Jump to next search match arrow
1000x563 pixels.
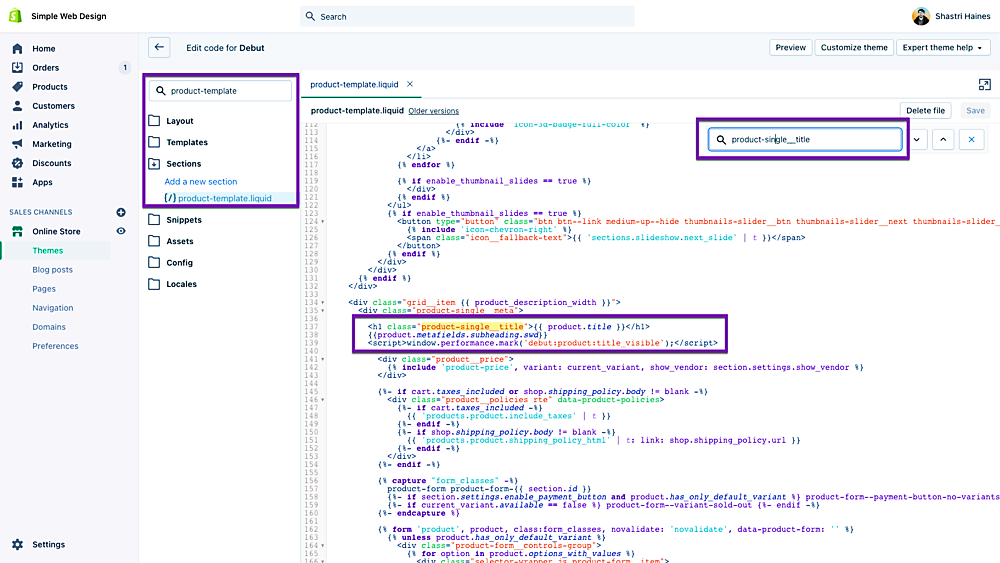pyautogui.click(x=916, y=140)
